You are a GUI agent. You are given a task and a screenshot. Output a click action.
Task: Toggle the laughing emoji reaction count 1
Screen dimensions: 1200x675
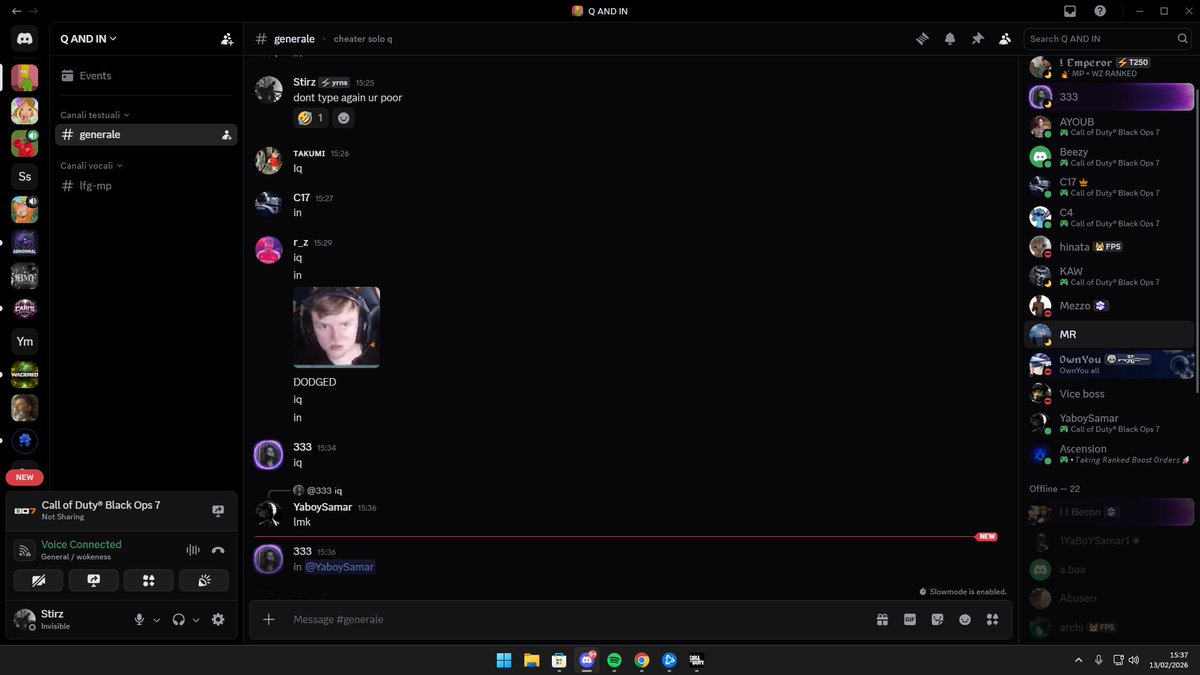pyautogui.click(x=311, y=118)
